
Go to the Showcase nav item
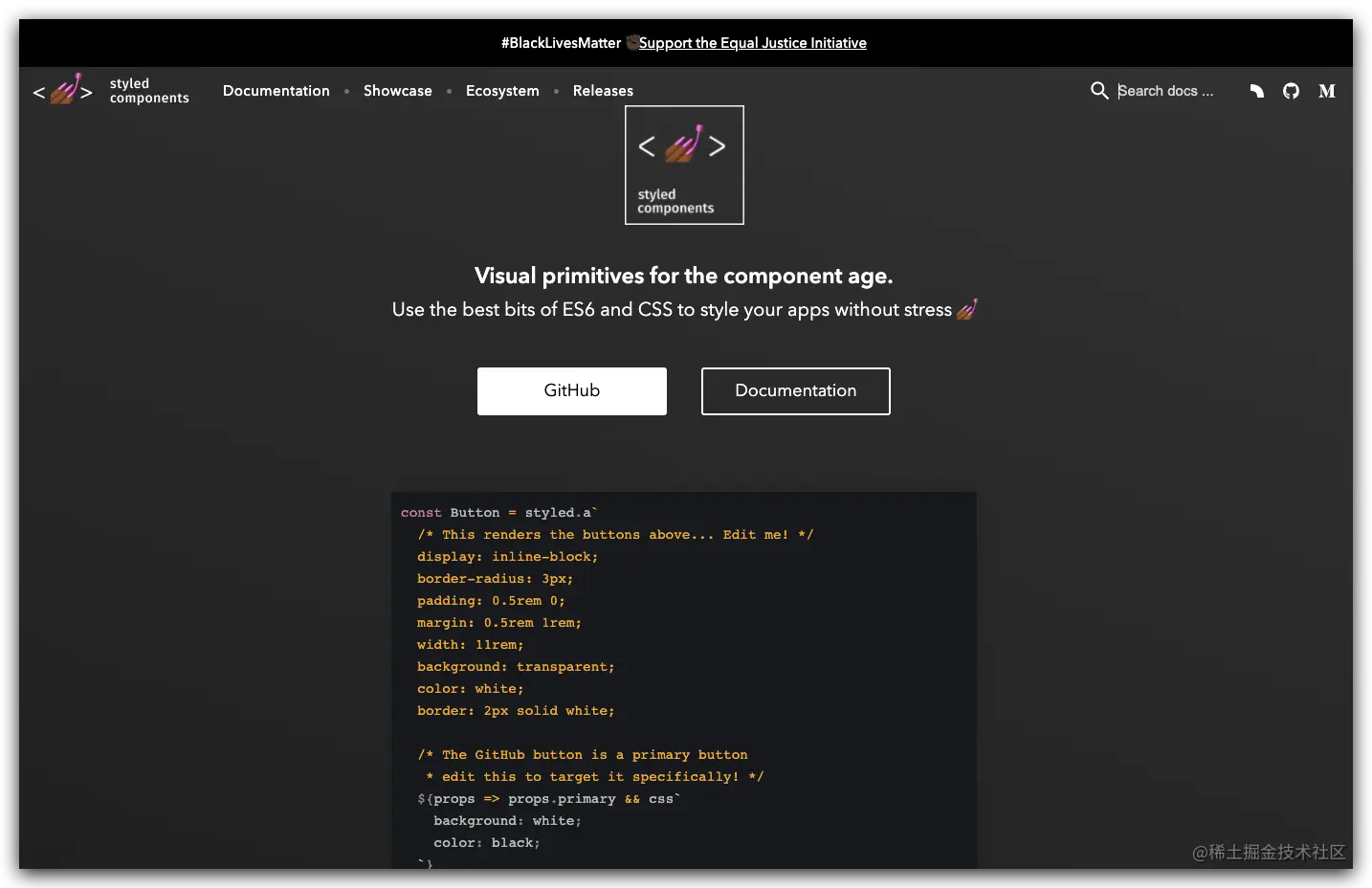tap(398, 91)
